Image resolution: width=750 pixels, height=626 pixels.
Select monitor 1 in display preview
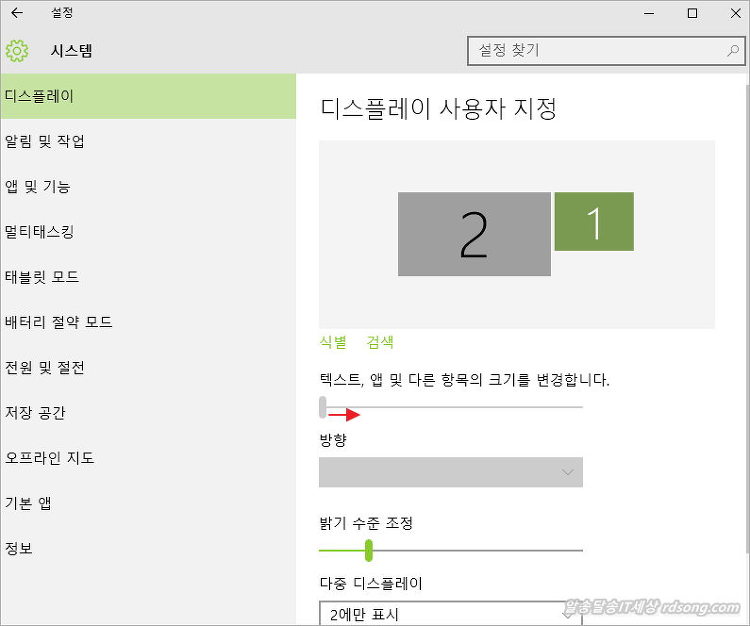594,222
